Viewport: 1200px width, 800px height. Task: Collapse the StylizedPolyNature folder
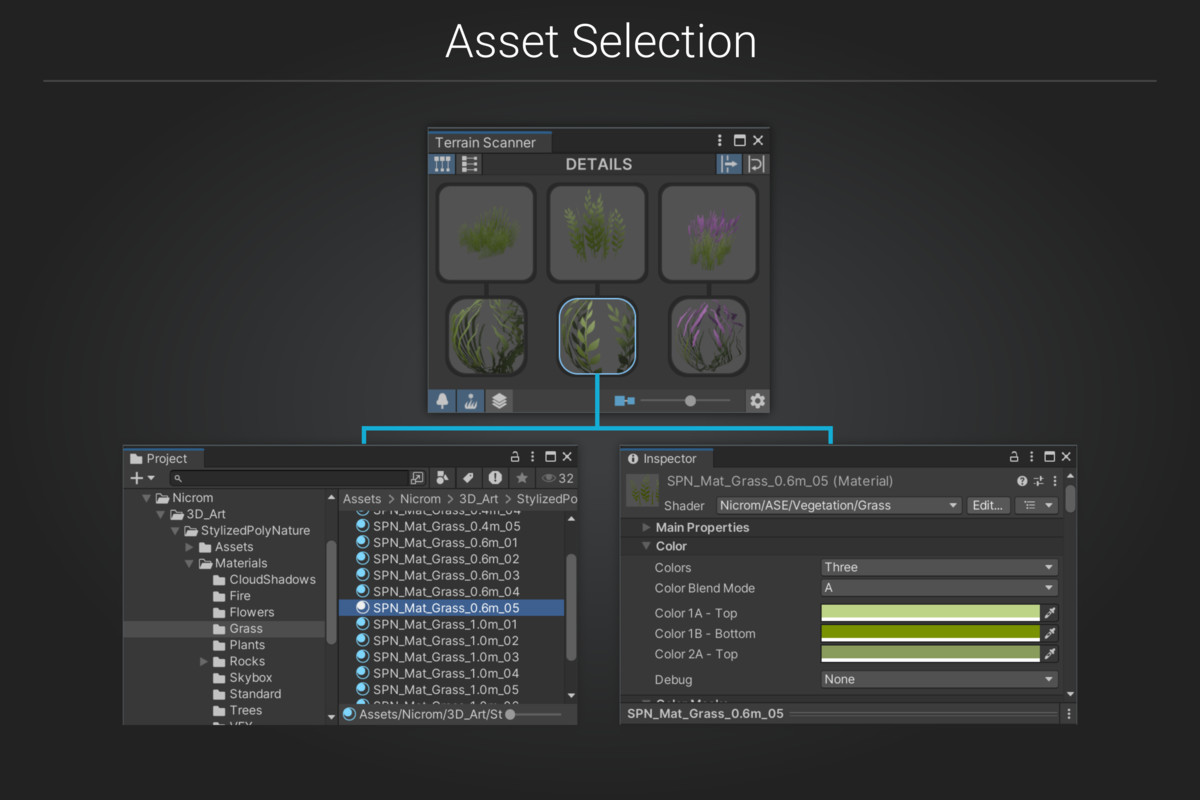click(175, 531)
